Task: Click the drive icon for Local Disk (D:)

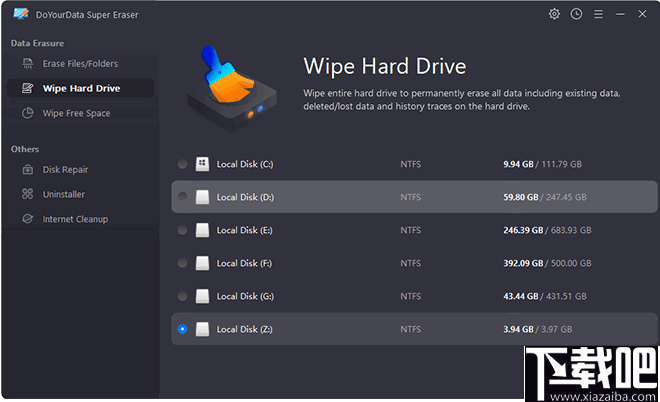Action: tap(202, 197)
